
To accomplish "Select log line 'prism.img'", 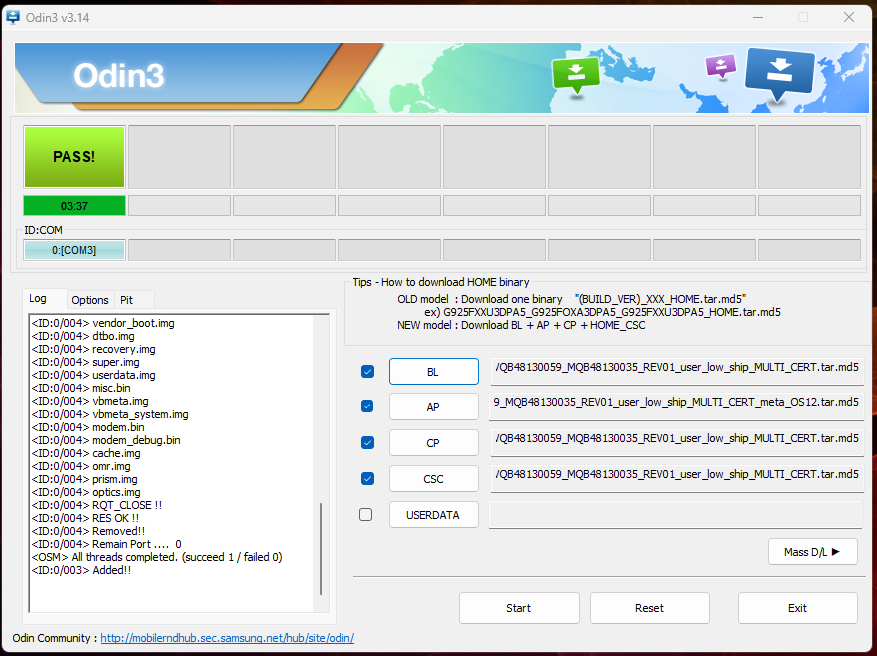I will click(x=84, y=479).
